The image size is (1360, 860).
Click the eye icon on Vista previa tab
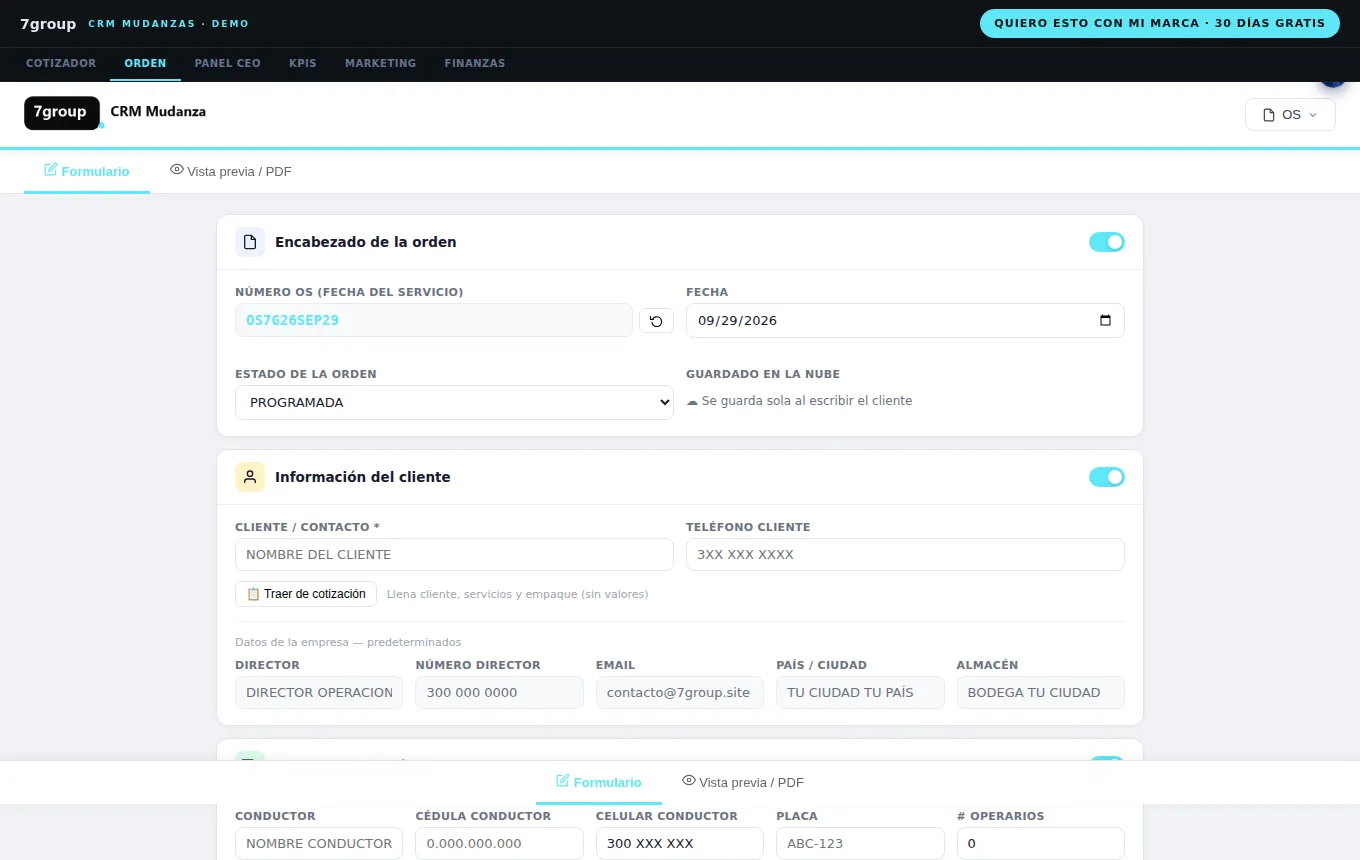pyautogui.click(x=177, y=170)
